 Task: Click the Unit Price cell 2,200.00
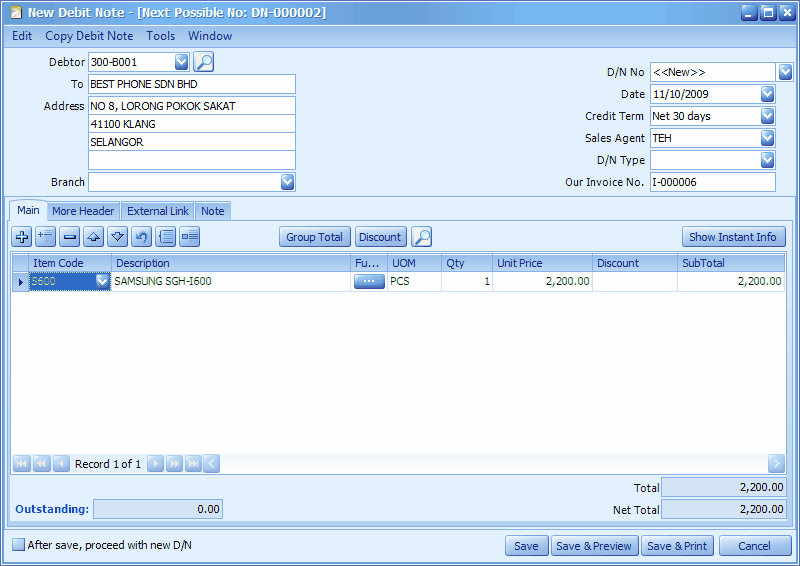542,281
